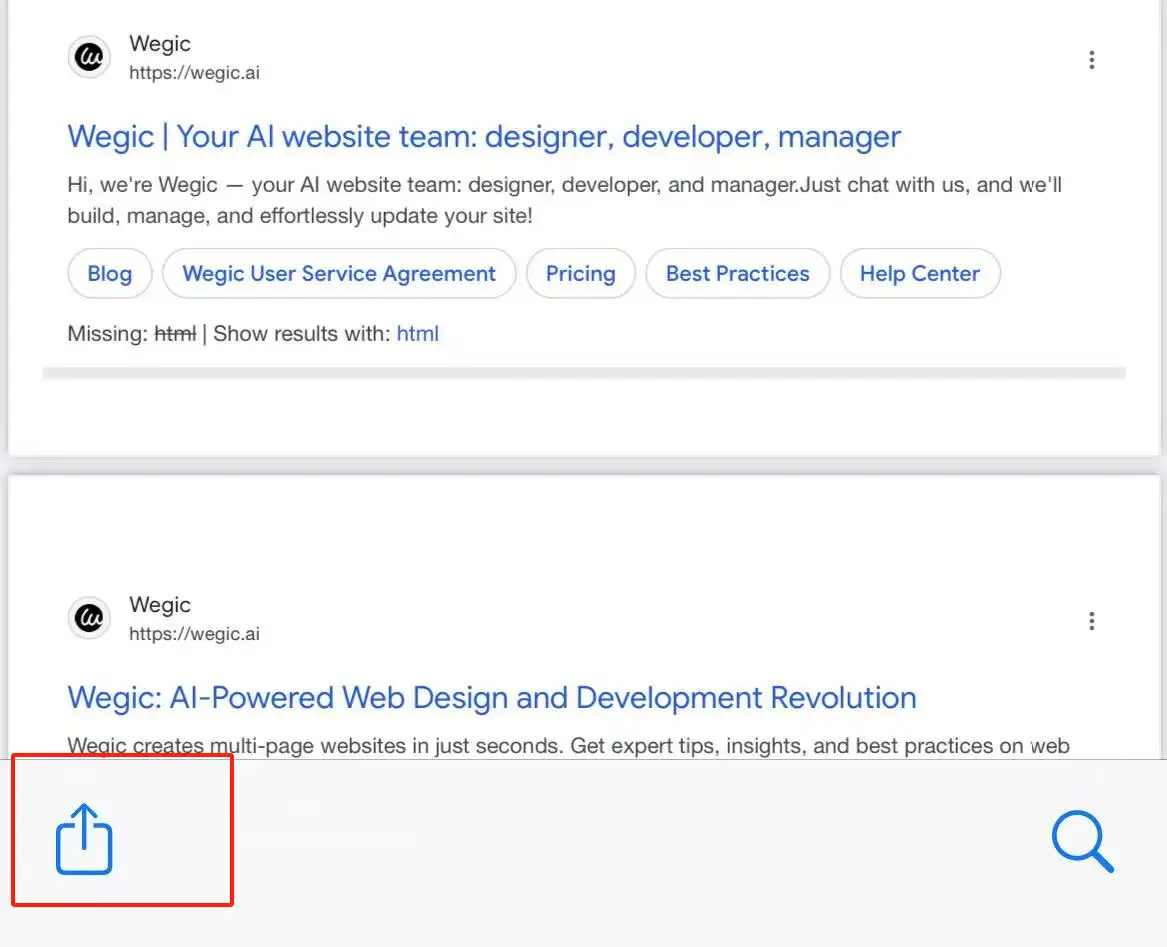Click Wegic User Service Agreement chip
The height and width of the screenshot is (947, 1167).
[x=339, y=273]
